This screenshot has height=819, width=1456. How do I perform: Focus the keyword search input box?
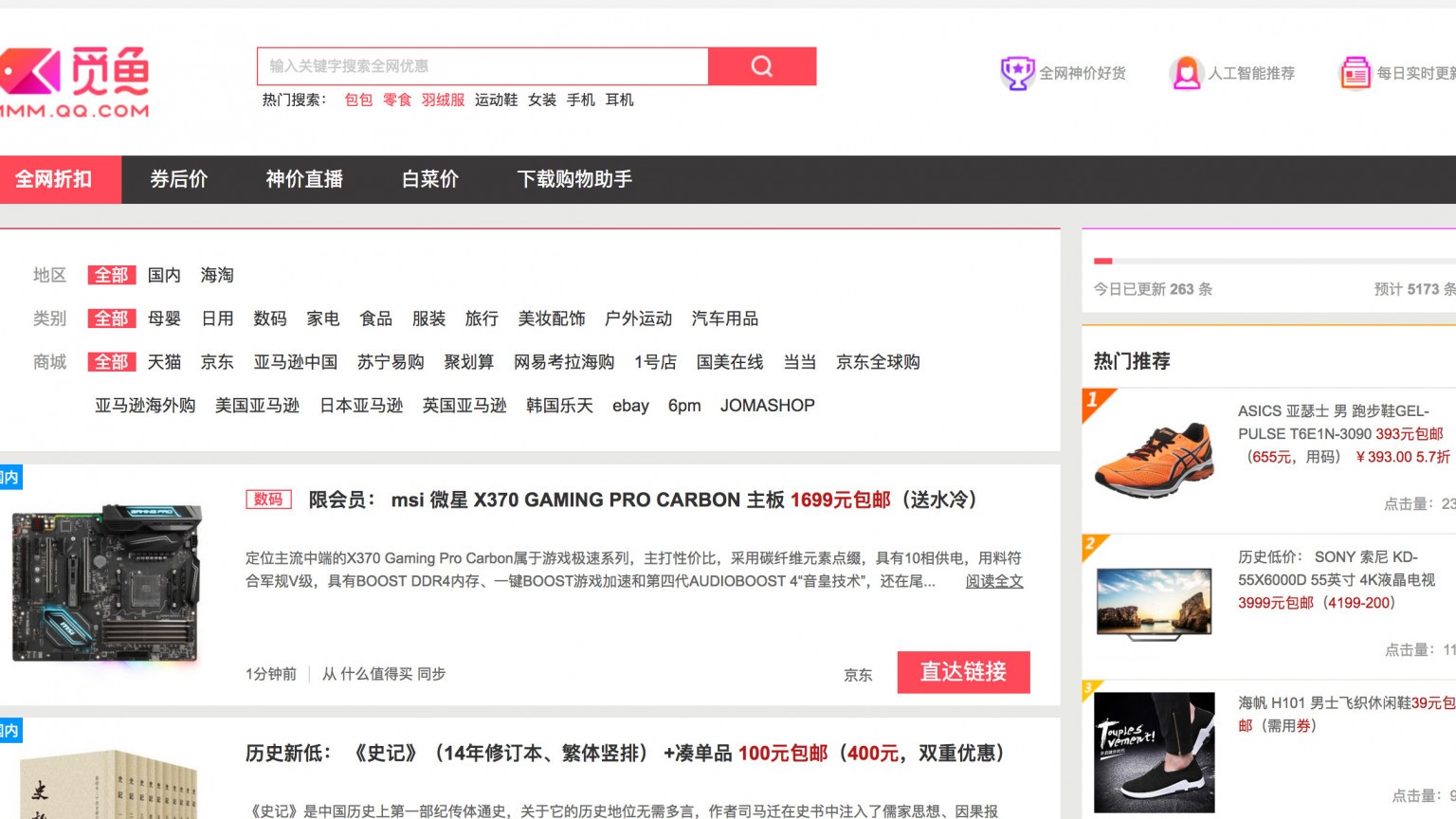pyautogui.click(x=482, y=66)
